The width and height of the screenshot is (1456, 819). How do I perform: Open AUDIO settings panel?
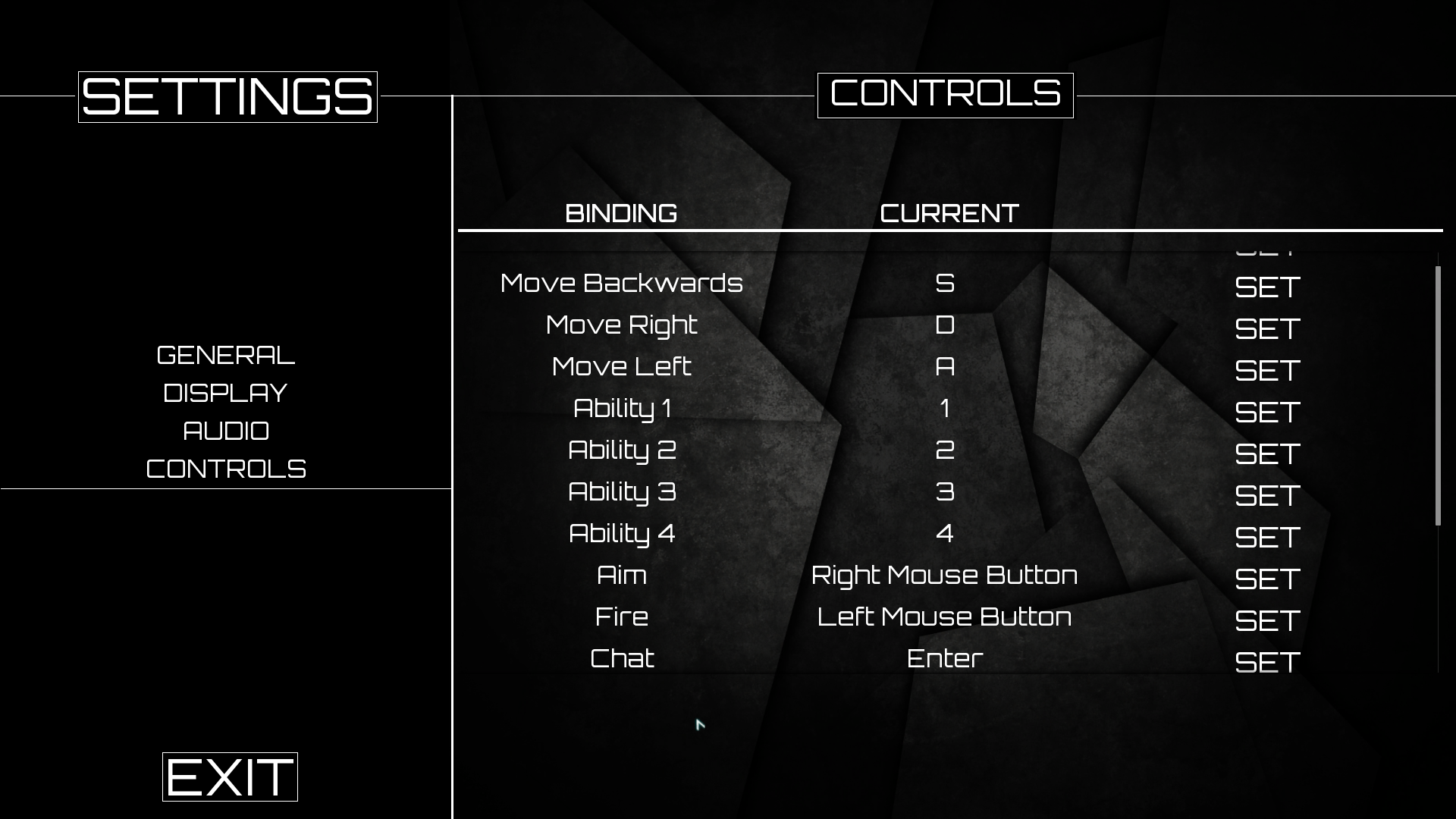point(225,430)
